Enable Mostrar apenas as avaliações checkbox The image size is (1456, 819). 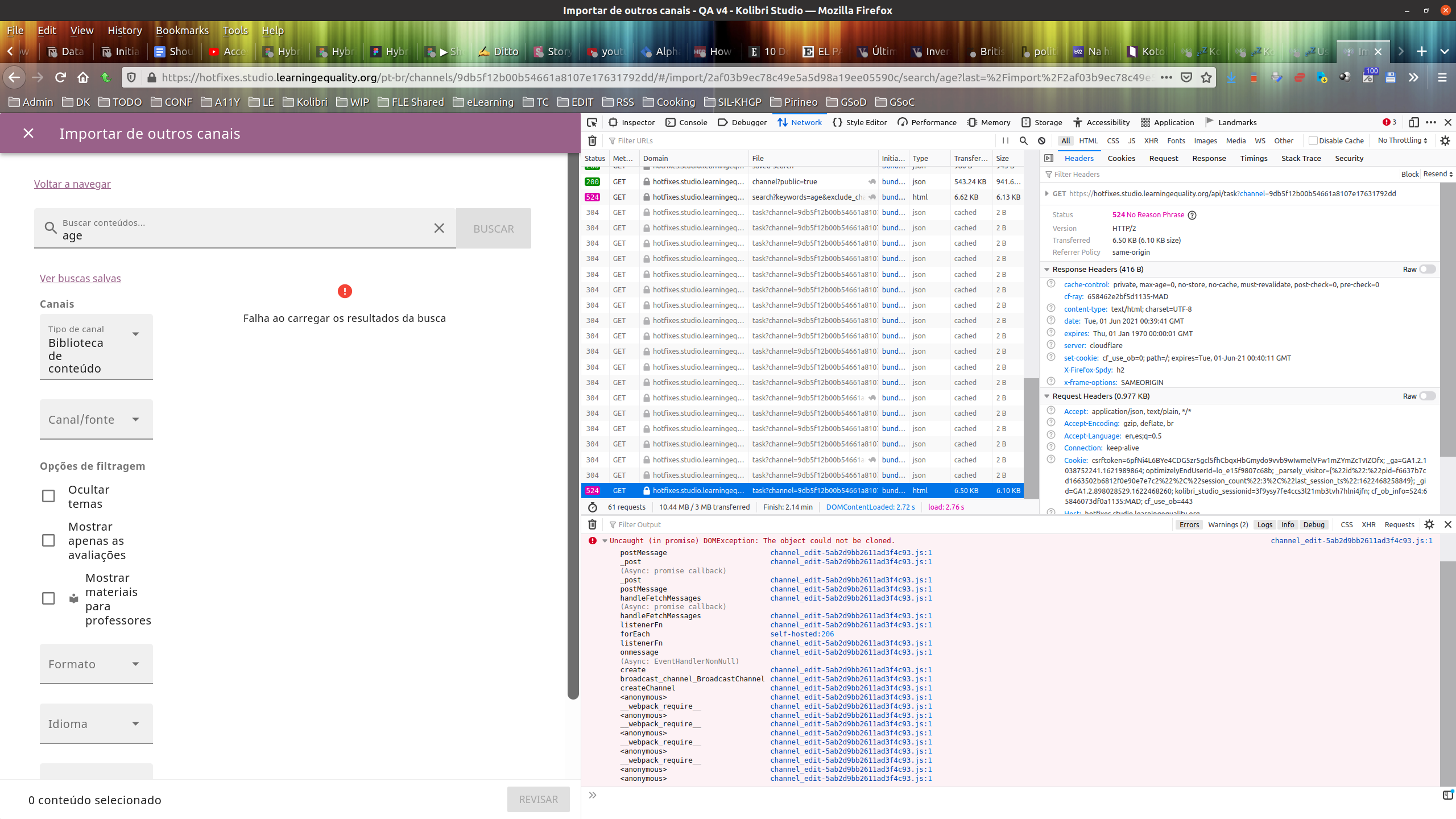coord(48,540)
